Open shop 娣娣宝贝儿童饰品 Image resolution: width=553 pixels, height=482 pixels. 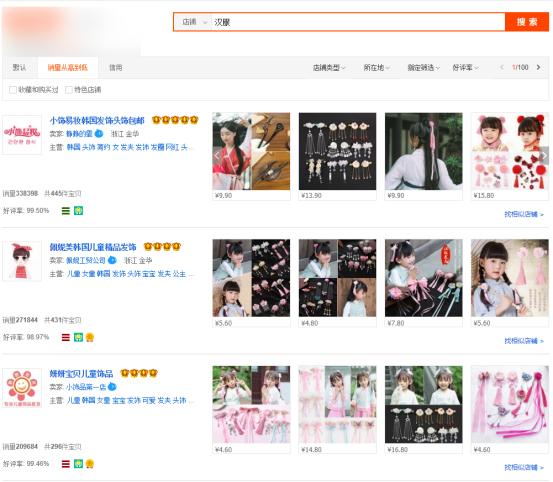[x=81, y=373]
